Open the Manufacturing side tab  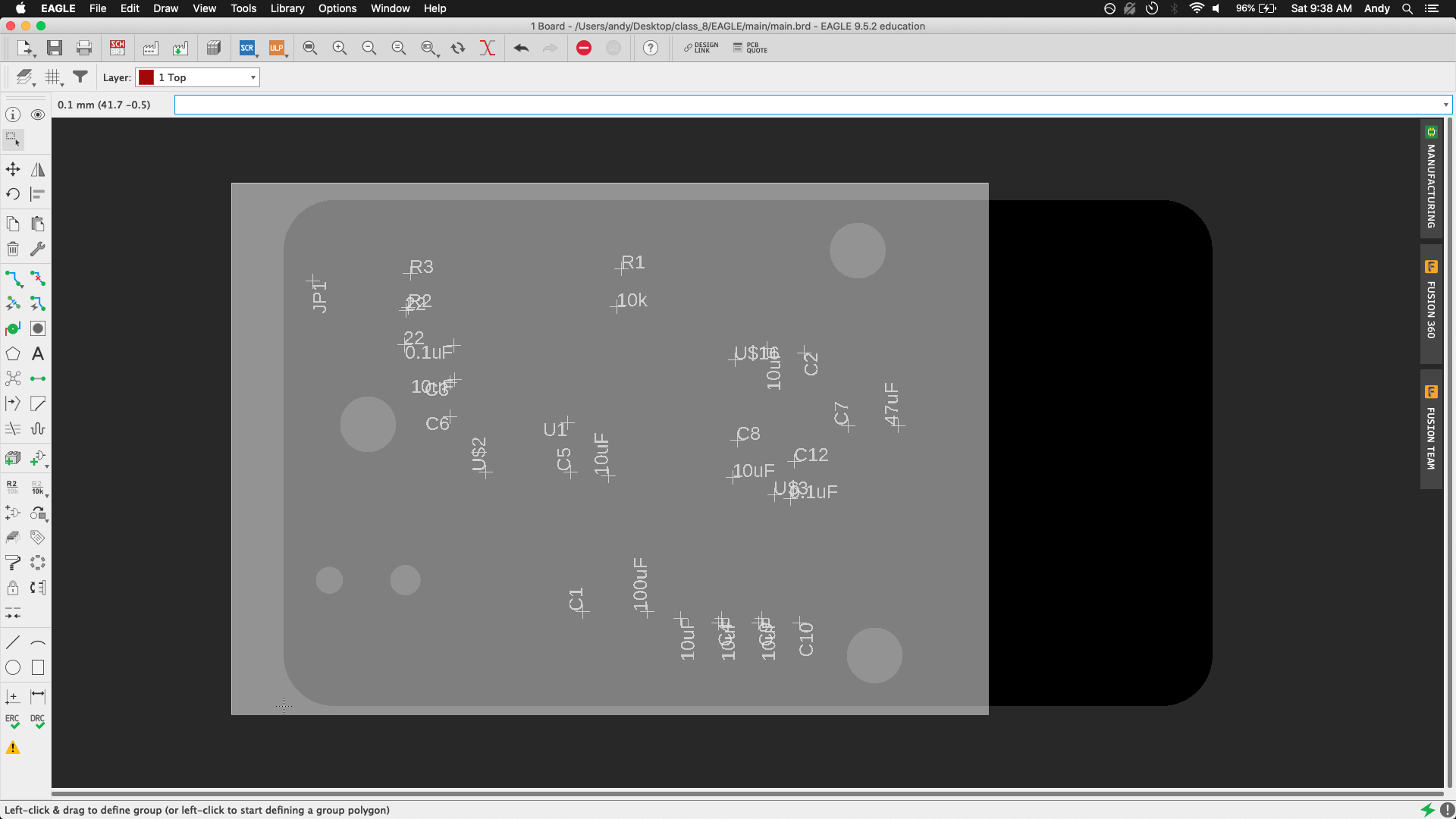[1431, 178]
